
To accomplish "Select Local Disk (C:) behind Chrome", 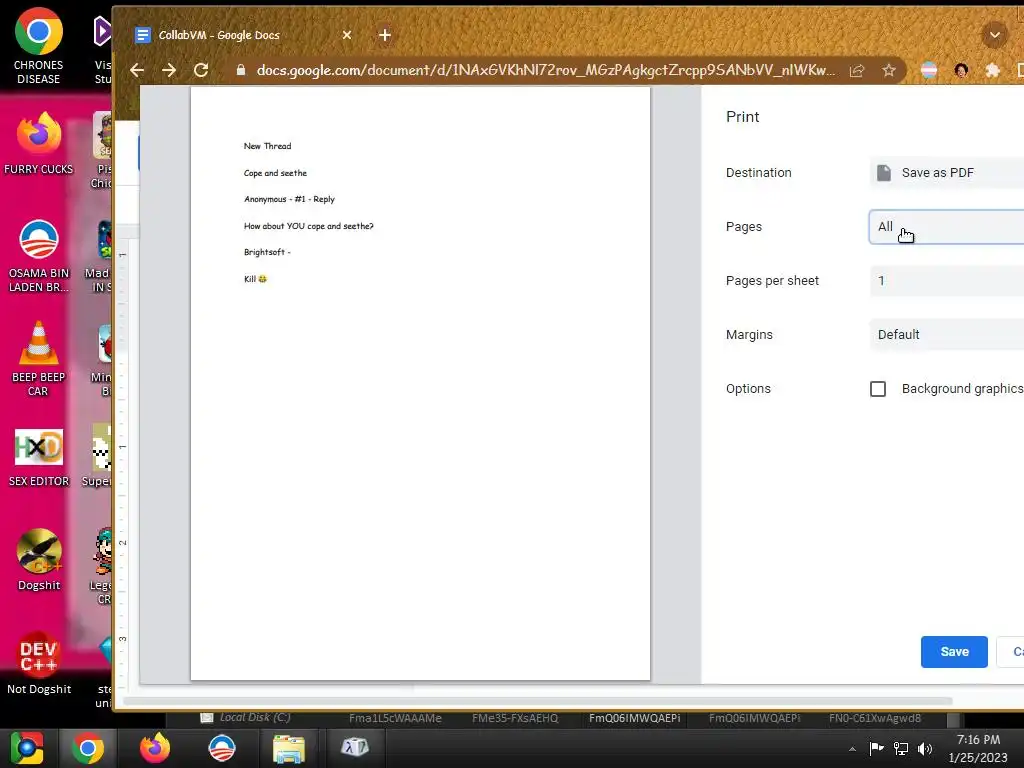I will [246, 718].
